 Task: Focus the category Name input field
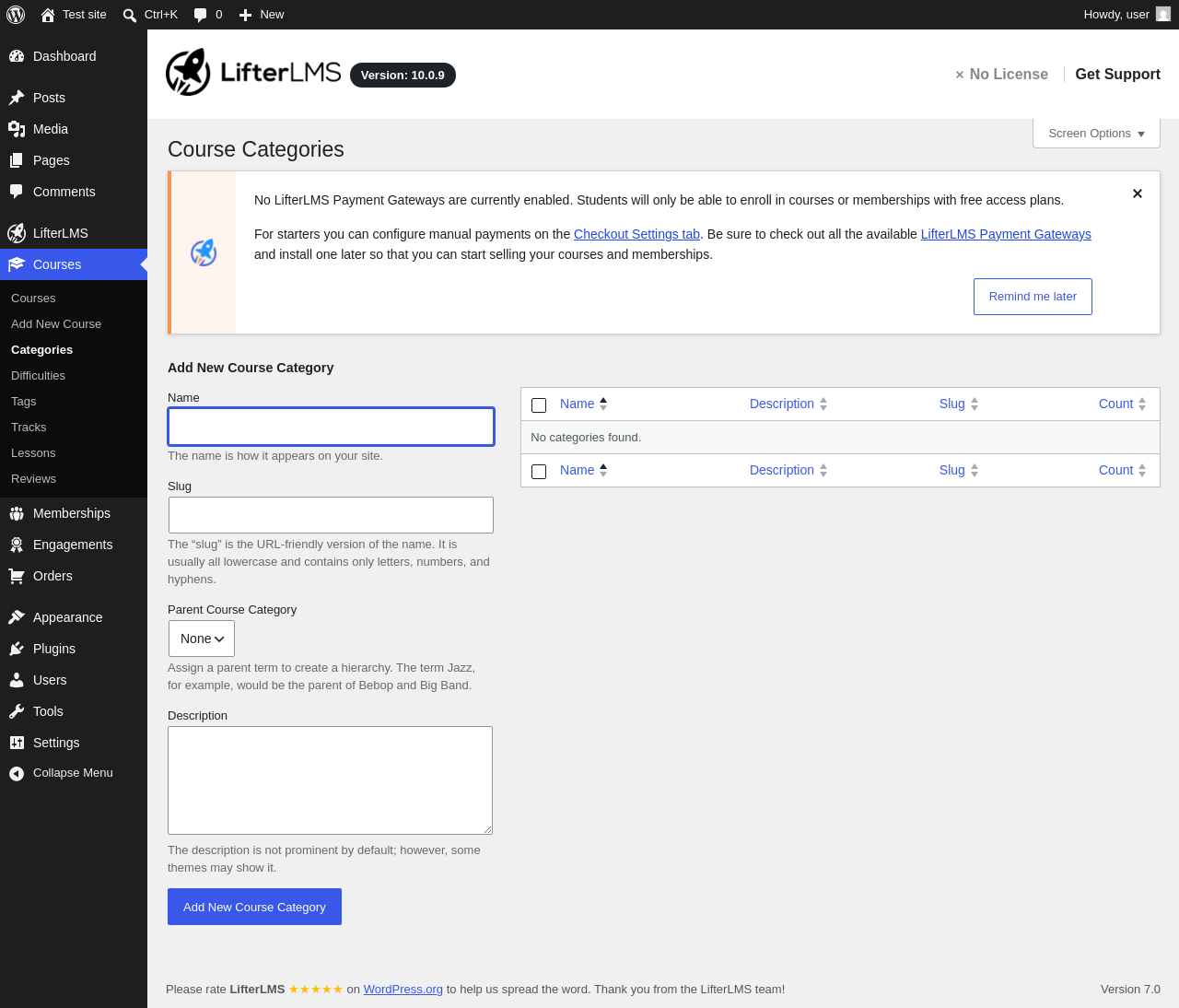331,427
